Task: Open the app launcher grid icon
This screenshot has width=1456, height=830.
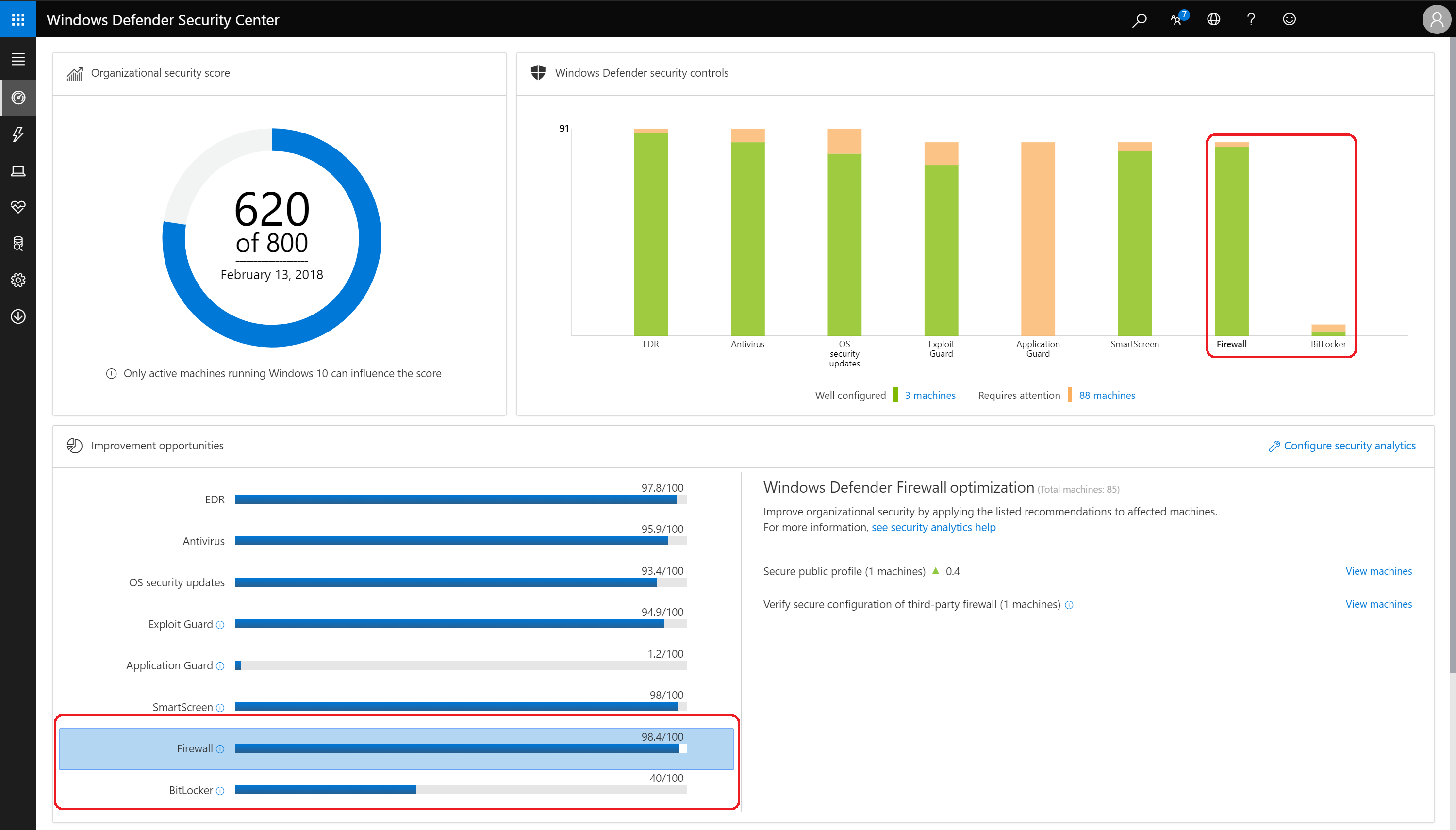Action: click(x=17, y=19)
